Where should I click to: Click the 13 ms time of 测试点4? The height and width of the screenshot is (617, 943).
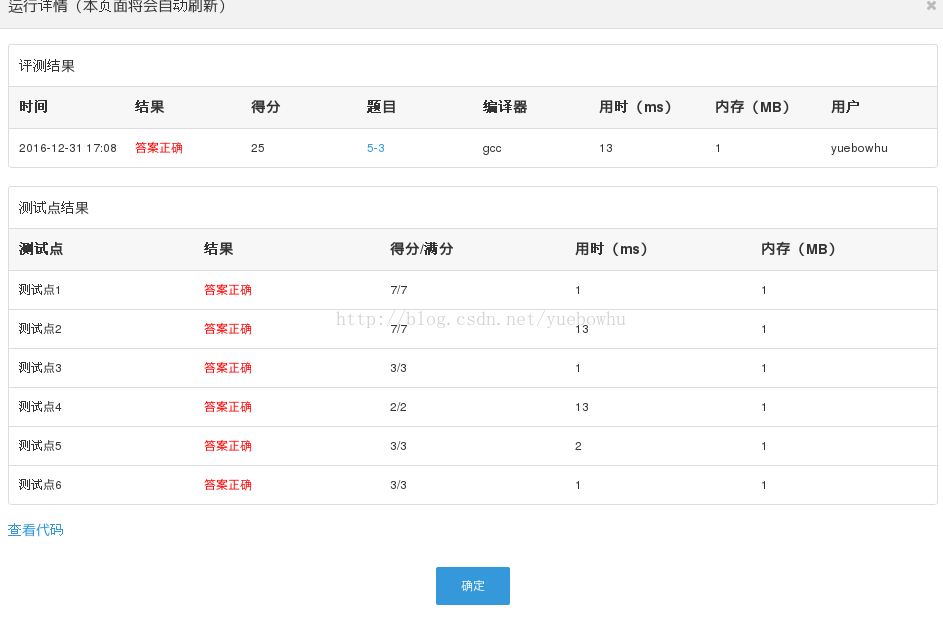[x=582, y=407]
